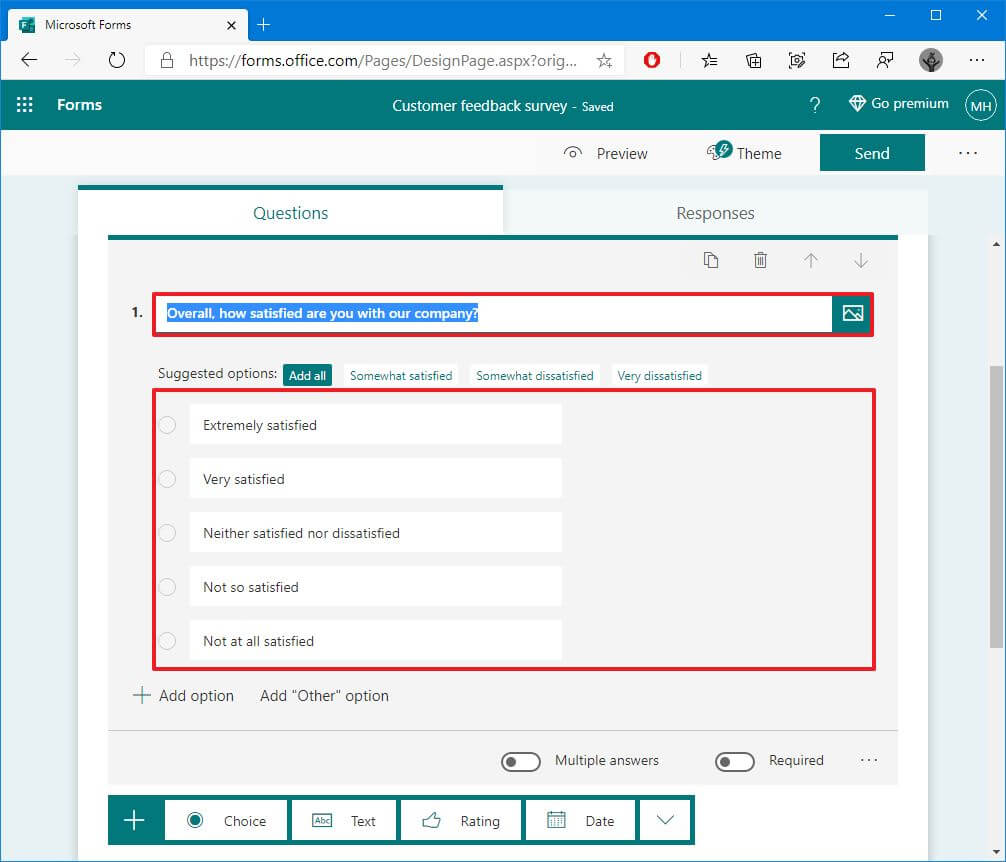Delete the question with trash icon
This screenshot has height=862, width=1006.
click(x=760, y=260)
